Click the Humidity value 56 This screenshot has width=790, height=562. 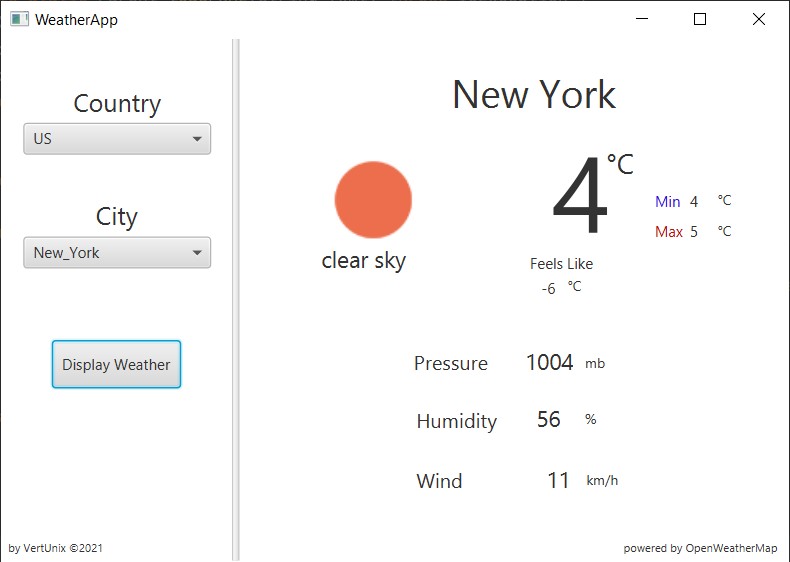click(x=549, y=419)
